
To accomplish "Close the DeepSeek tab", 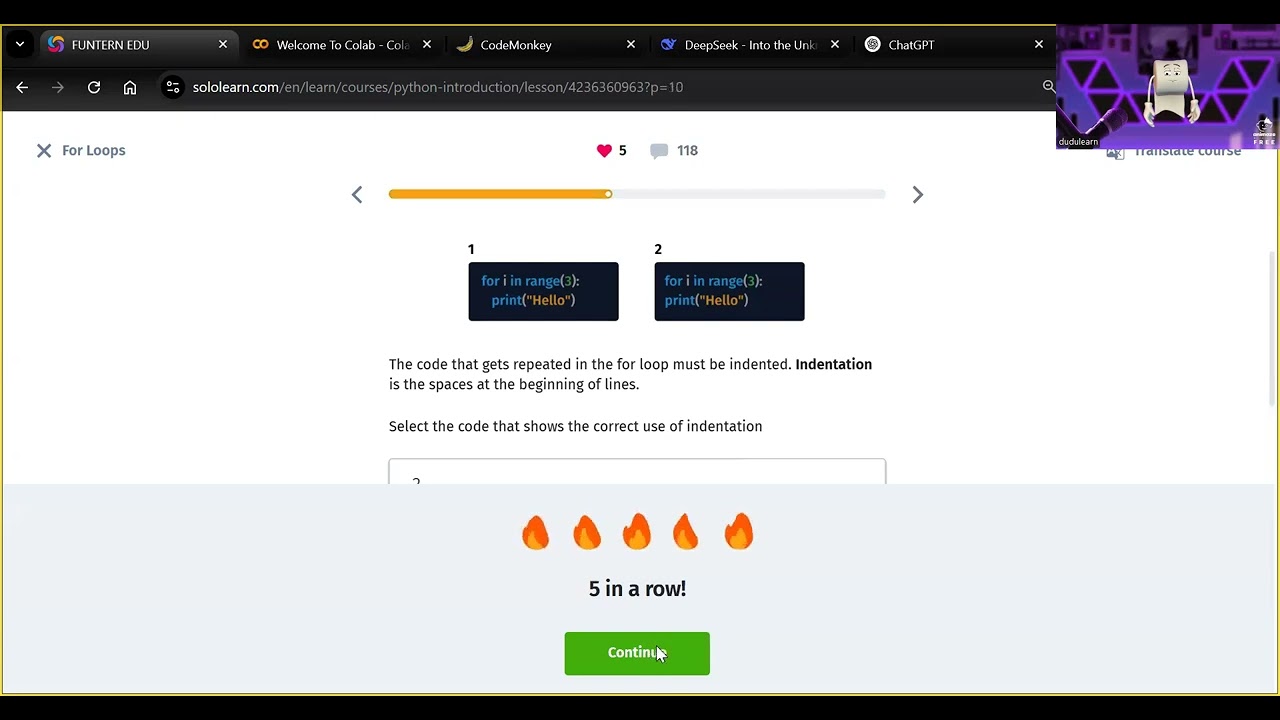I will pos(835,45).
